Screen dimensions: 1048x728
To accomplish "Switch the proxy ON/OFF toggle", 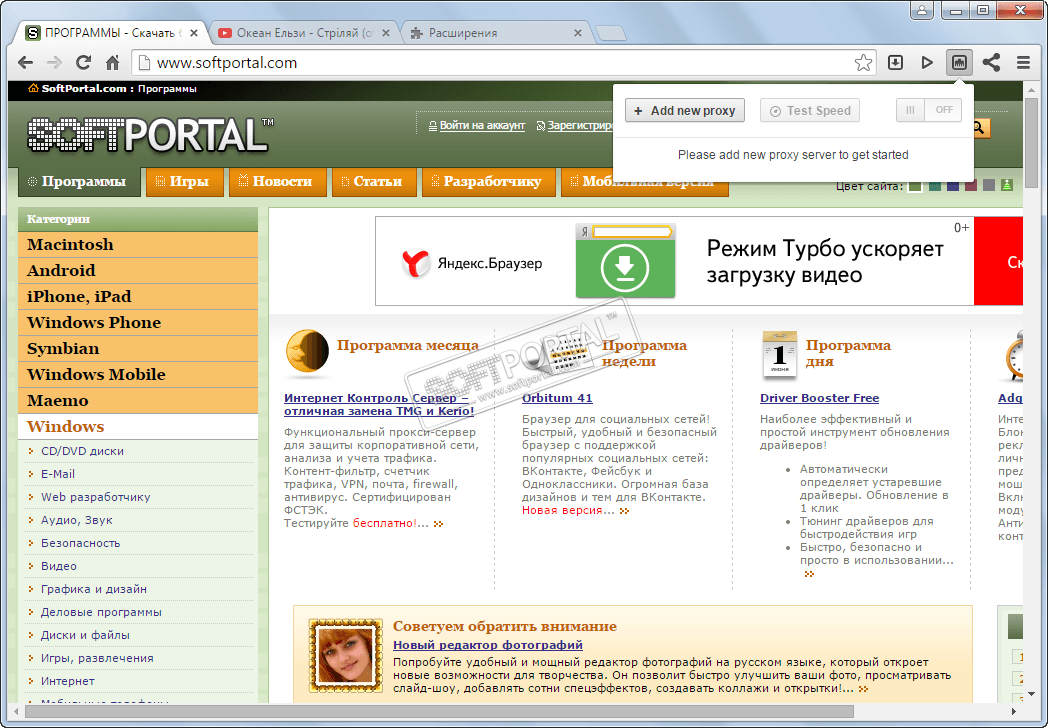I will [x=928, y=110].
